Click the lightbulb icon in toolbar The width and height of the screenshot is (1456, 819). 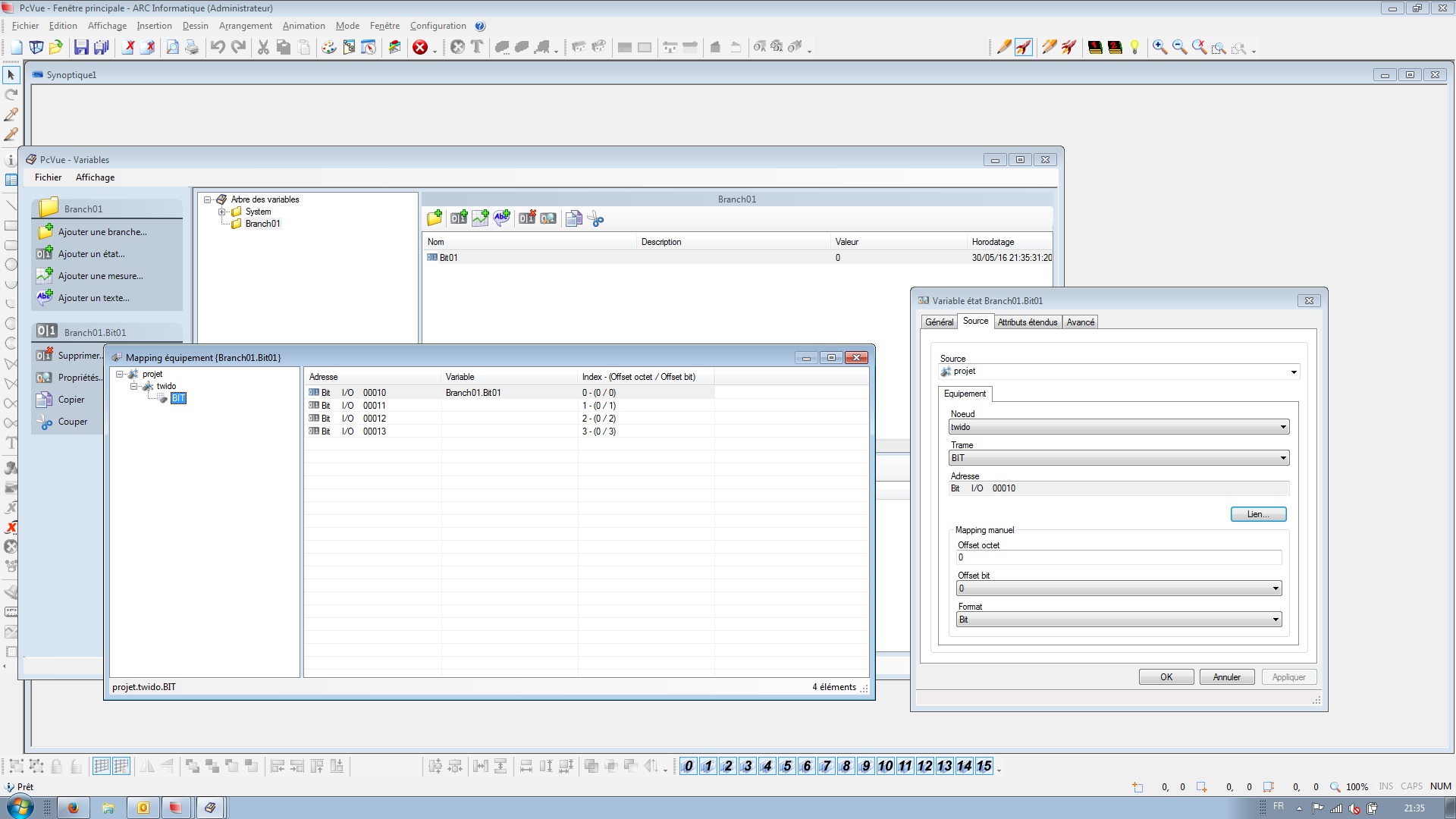1134,47
